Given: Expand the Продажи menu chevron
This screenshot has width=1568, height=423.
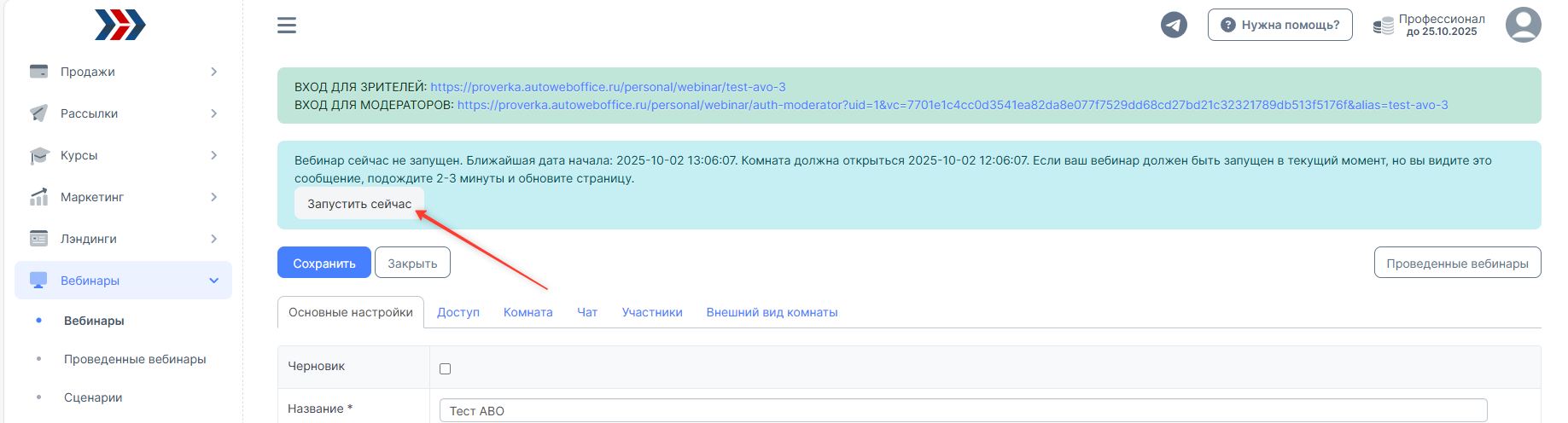Looking at the screenshot, I should (213, 72).
